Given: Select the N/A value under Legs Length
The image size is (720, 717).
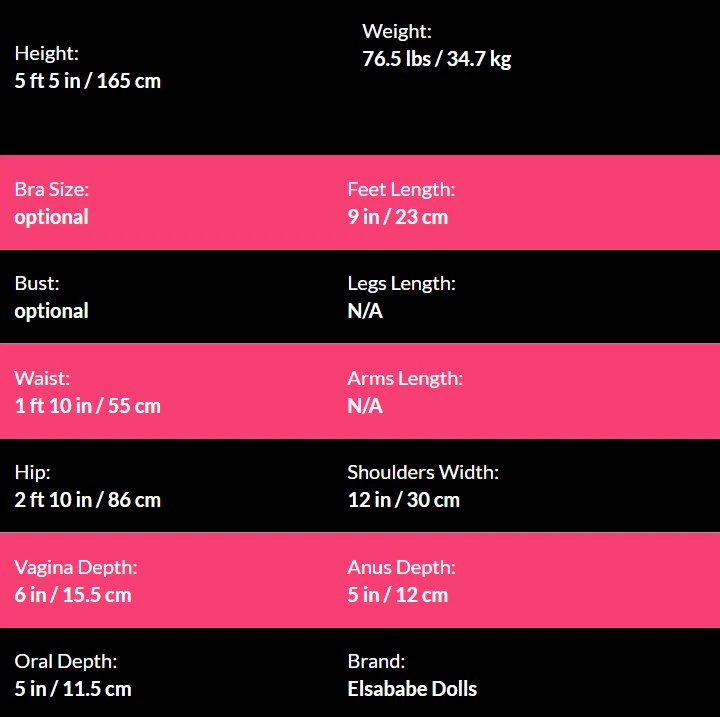Looking at the screenshot, I should (365, 311).
